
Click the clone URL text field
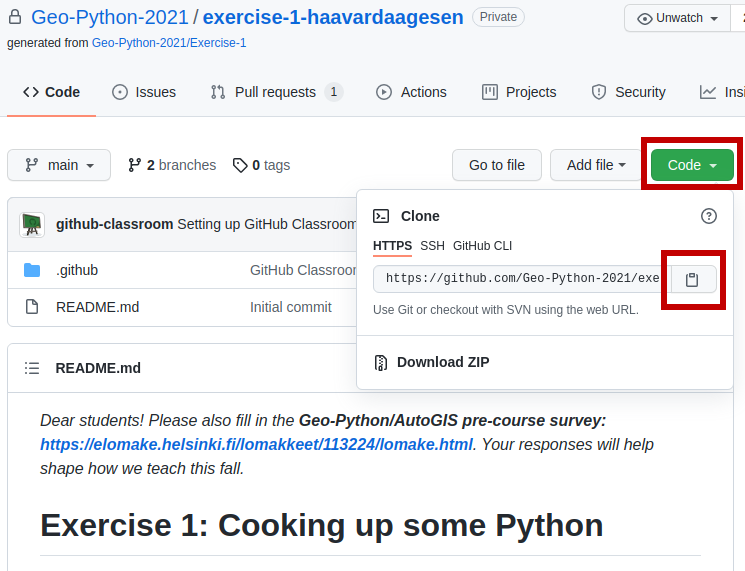pos(522,279)
